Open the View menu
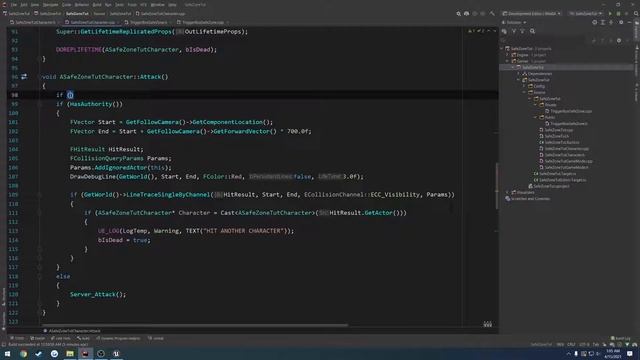640x360 pixels. (x=35, y=4)
